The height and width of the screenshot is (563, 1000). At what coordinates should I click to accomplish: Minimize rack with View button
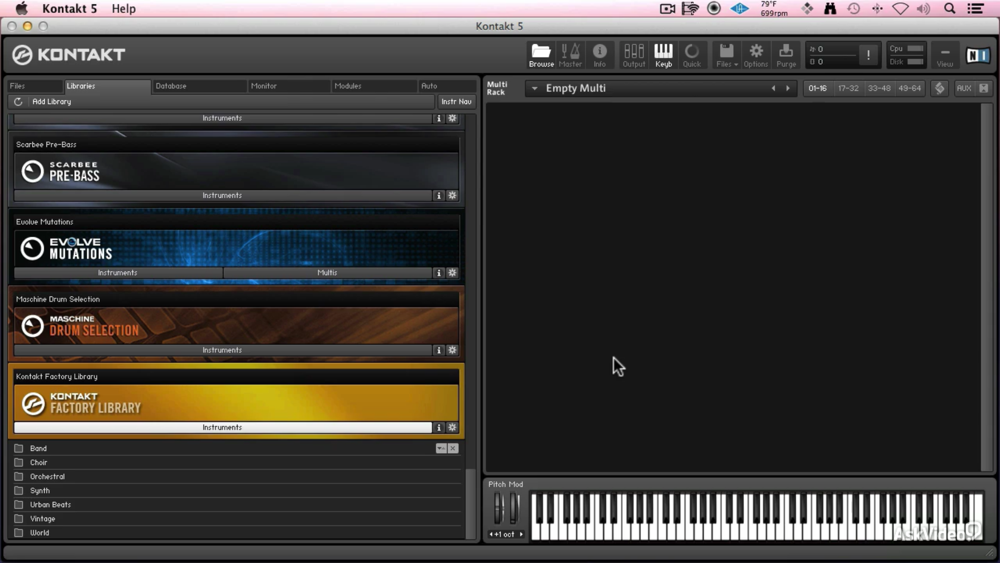point(945,55)
